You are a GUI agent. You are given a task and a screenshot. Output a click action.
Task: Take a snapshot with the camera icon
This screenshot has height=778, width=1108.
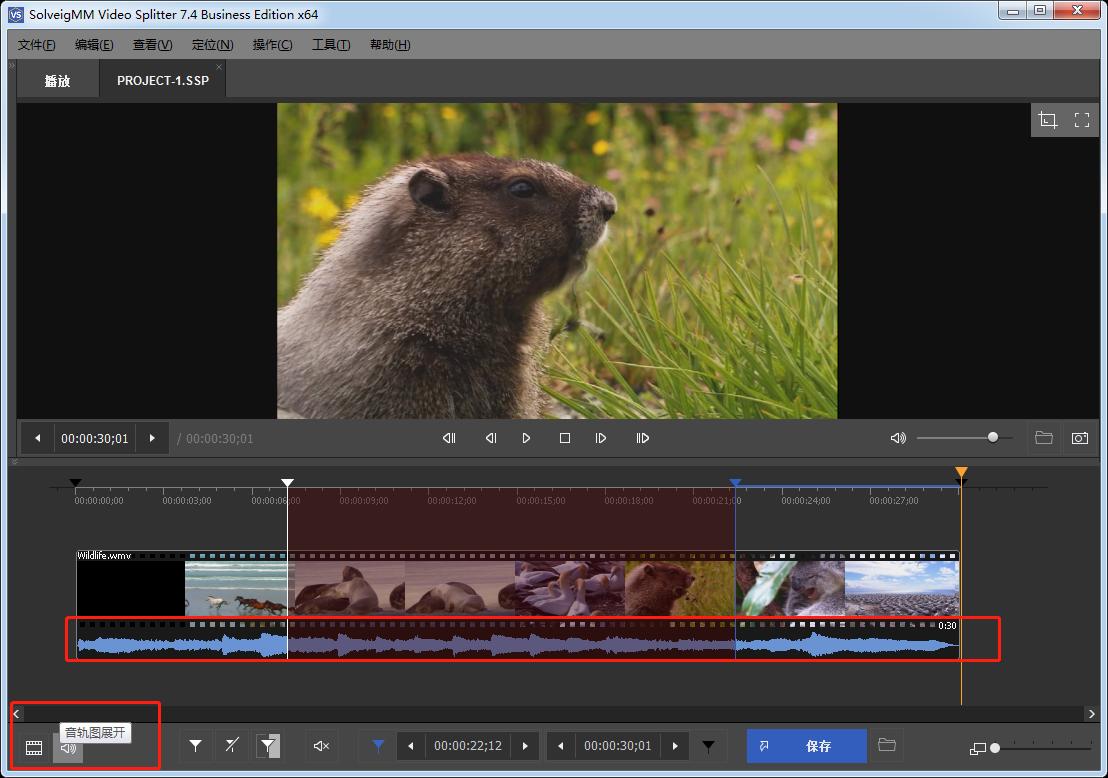coord(1080,438)
